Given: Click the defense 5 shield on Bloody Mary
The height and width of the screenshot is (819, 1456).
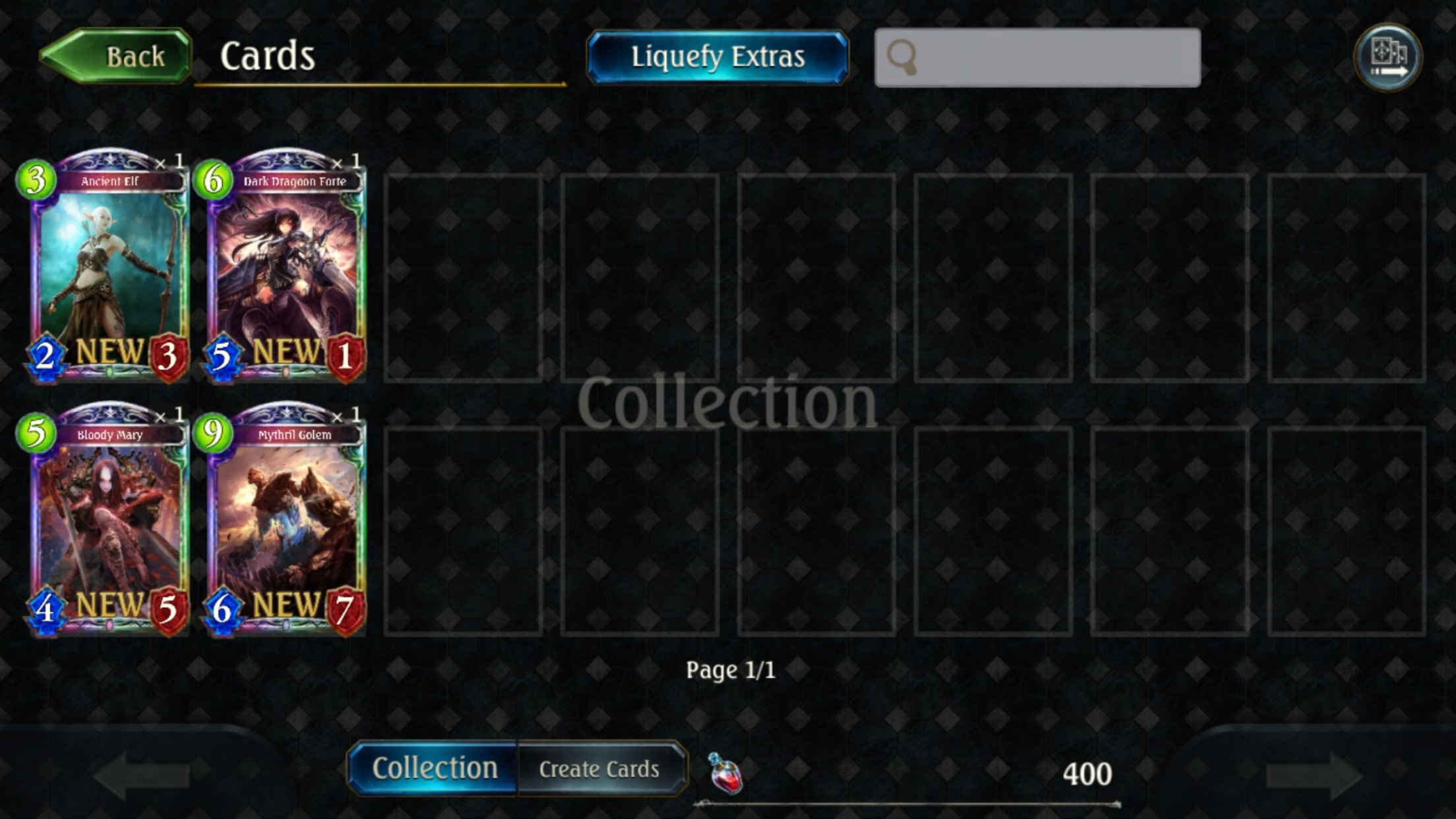Looking at the screenshot, I should (x=167, y=610).
